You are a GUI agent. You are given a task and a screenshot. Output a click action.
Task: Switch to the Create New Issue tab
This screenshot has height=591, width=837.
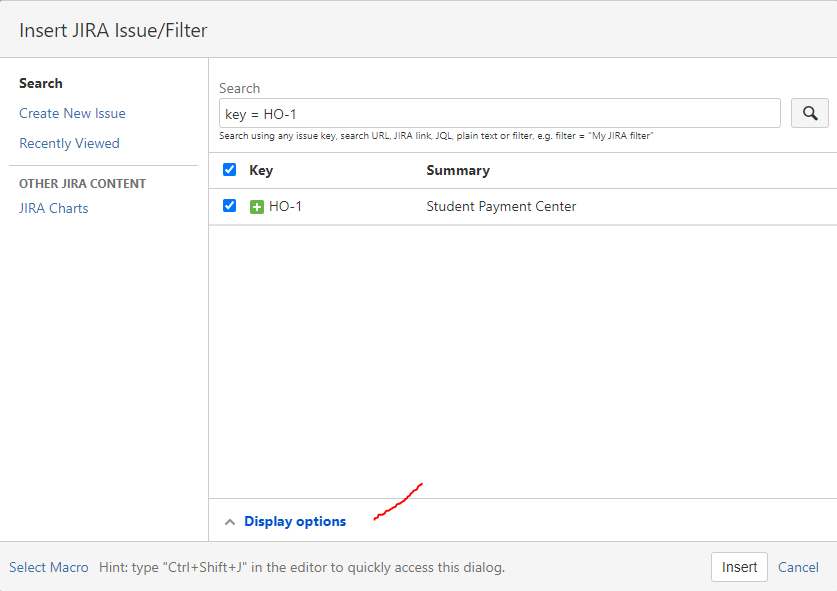click(x=72, y=113)
